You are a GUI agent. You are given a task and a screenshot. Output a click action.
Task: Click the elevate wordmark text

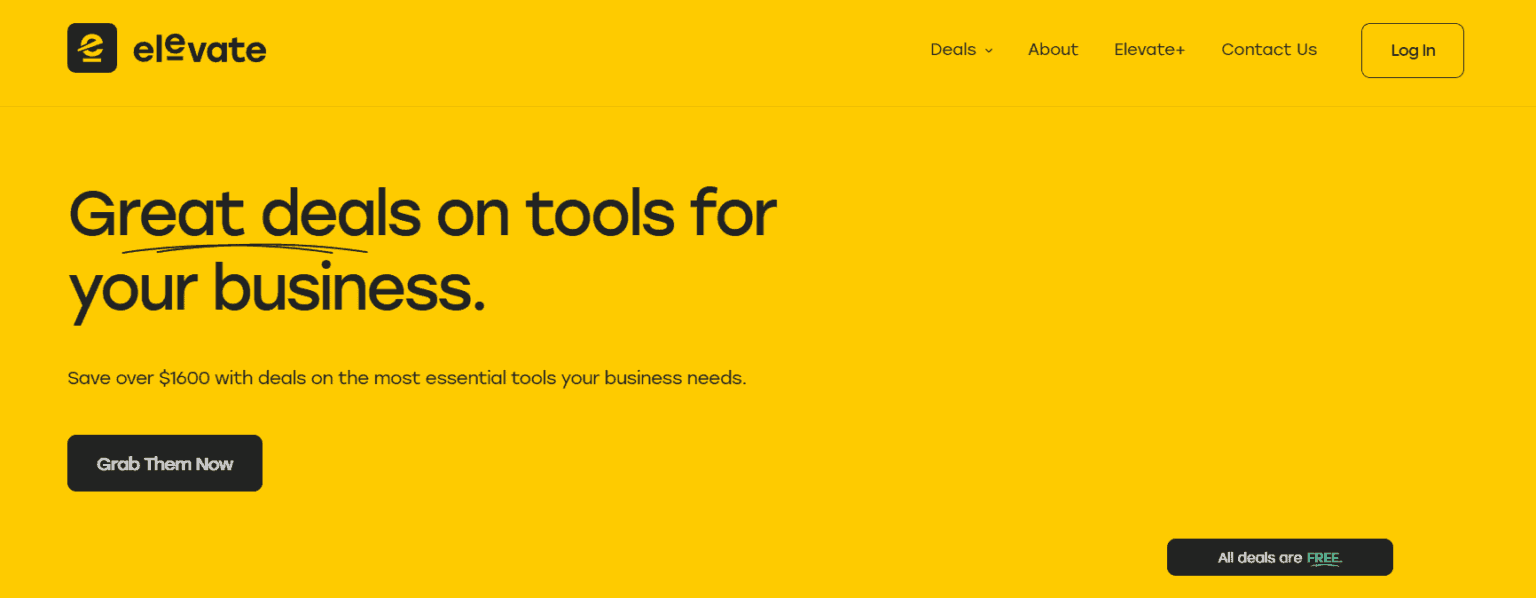click(x=200, y=49)
